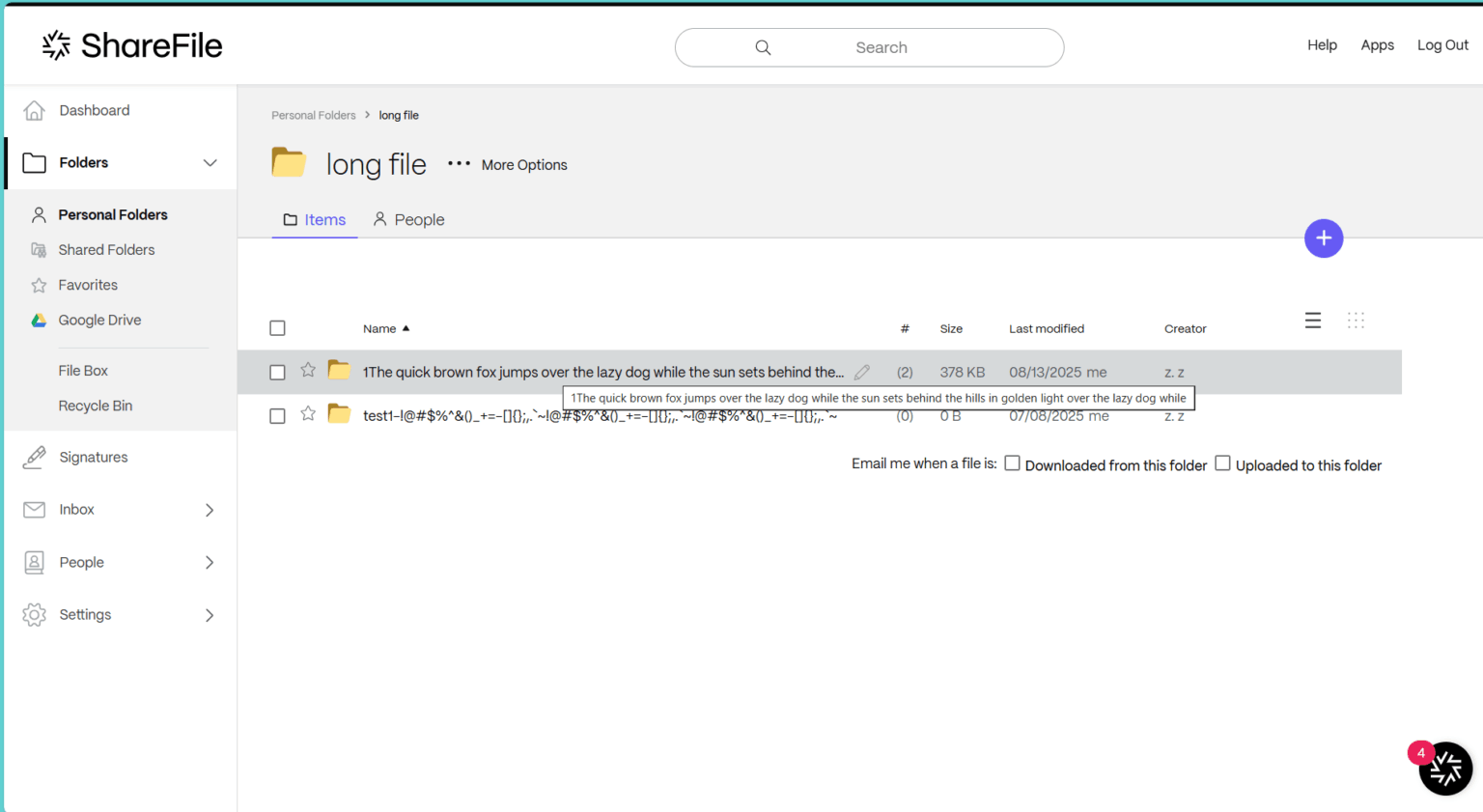Click the pencil icon to rename the fox folder
The width and height of the screenshot is (1483, 812).
click(861, 372)
